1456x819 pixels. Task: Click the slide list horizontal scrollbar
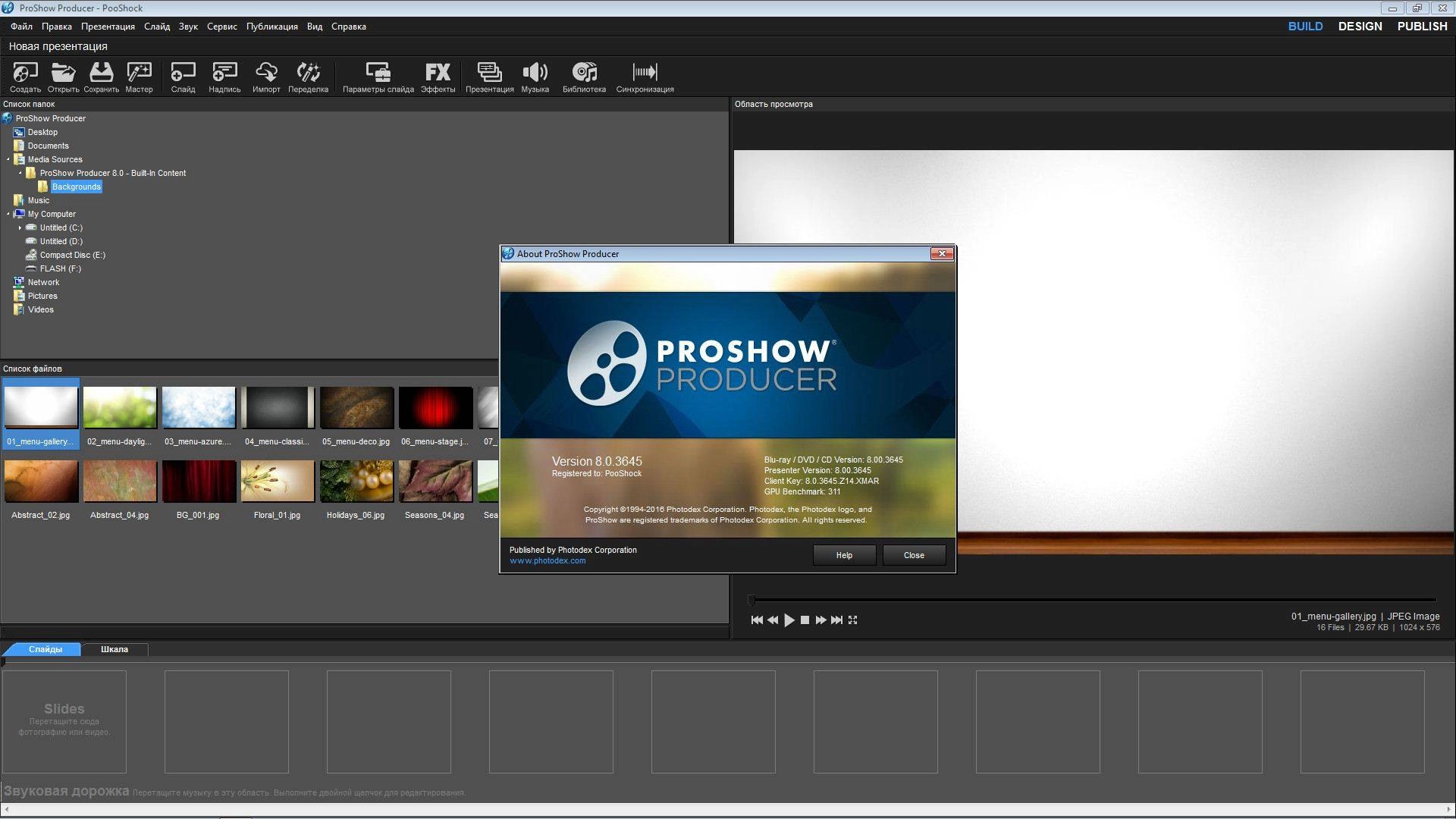point(728,810)
